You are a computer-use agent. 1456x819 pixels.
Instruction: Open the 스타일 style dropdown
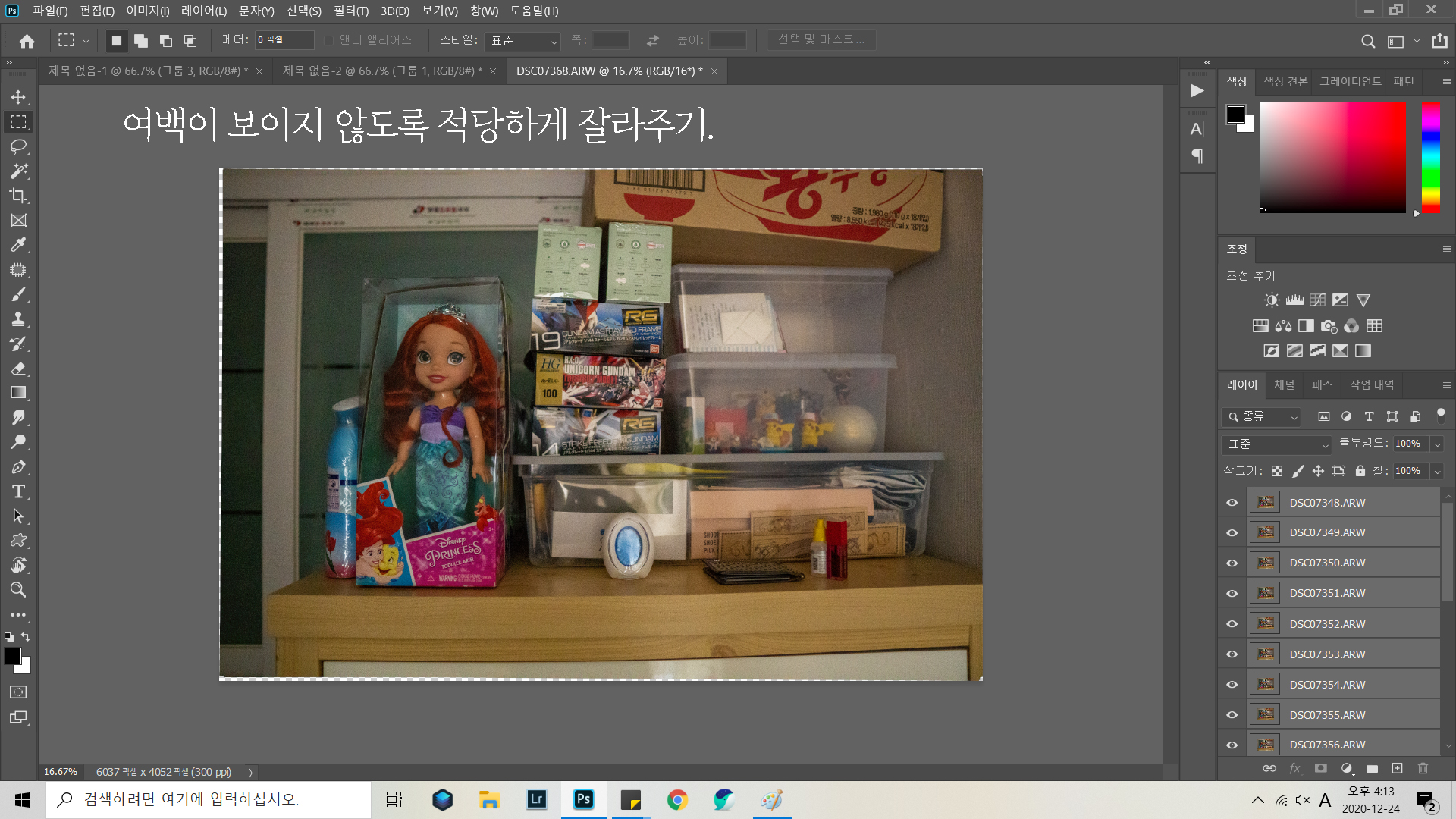tap(522, 41)
